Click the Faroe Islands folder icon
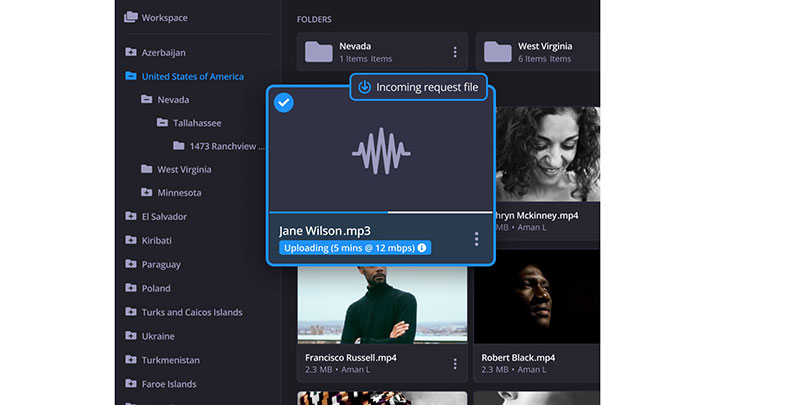Viewport: 800px width, 405px height. click(x=131, y=384)
